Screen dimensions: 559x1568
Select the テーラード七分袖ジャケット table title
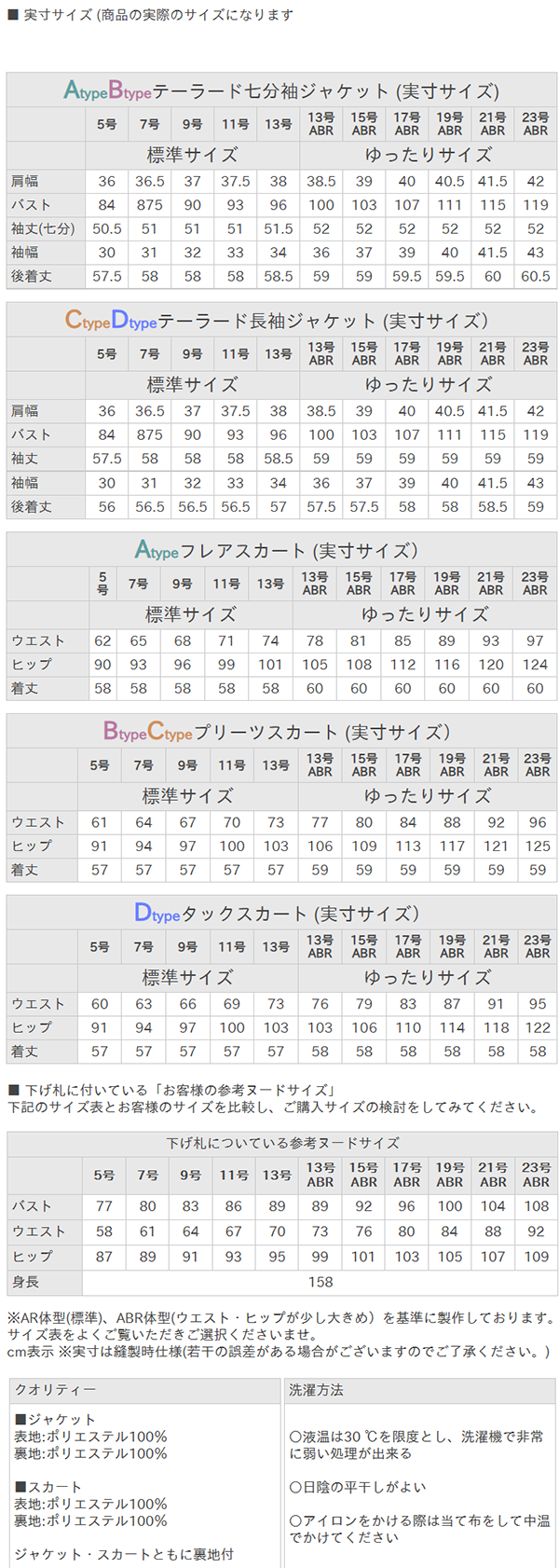click(281, 90)
